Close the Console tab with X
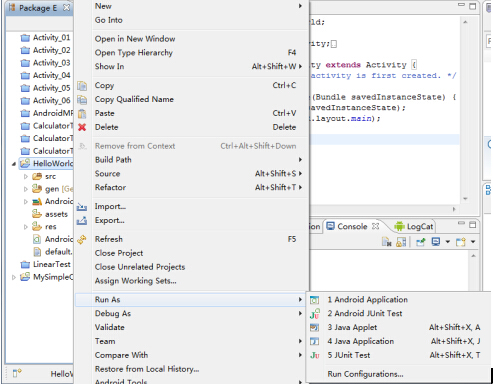Image resolution: width=493 pixels, height=384 pixels. tap(376, 226)
